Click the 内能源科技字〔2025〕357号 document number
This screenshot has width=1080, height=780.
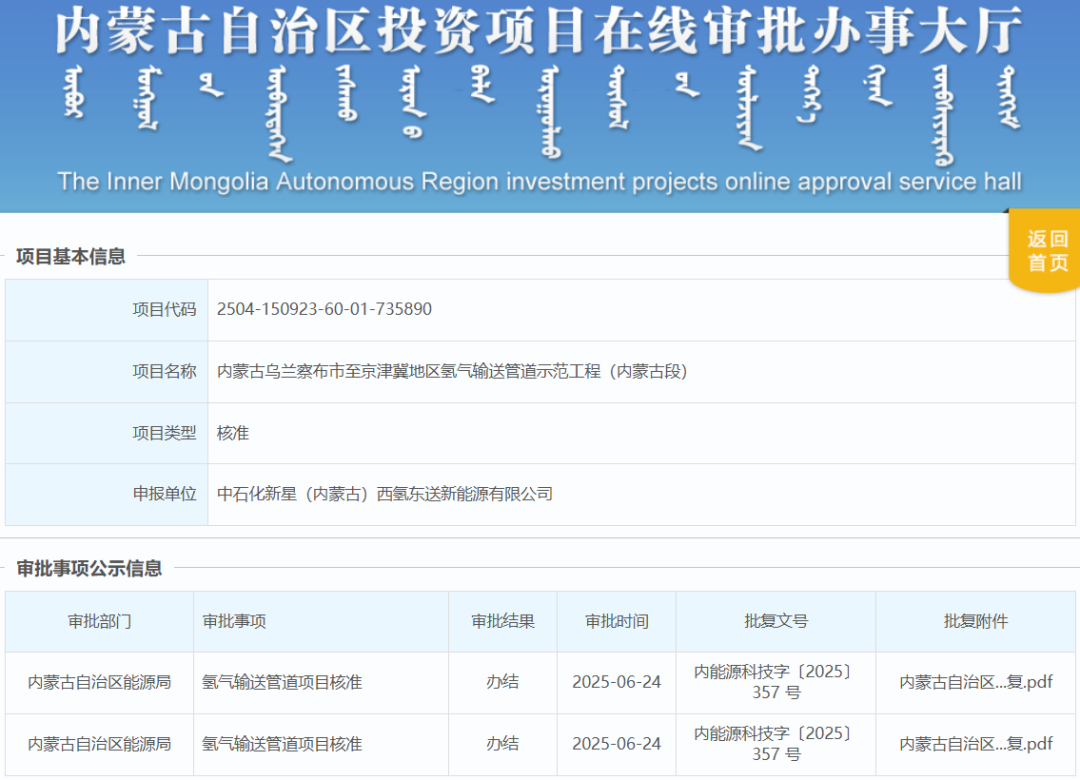pyautogui.click(x=778, y=681)
